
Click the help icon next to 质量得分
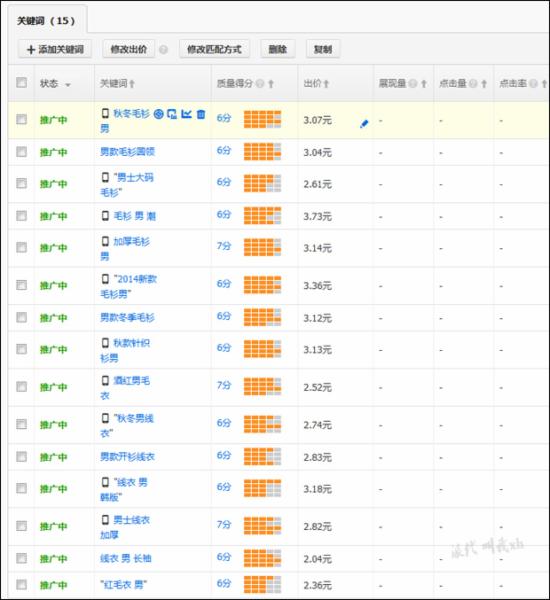pos(260,83)
